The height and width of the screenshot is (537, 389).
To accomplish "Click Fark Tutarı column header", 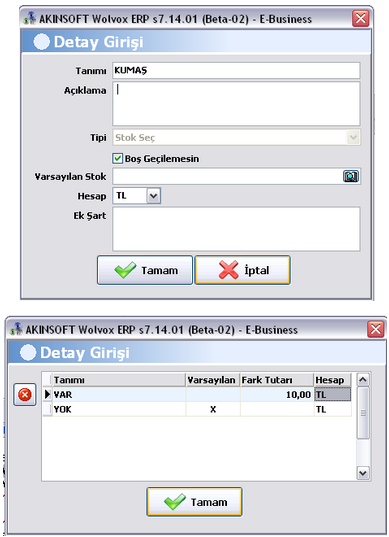I will (277, 380).
